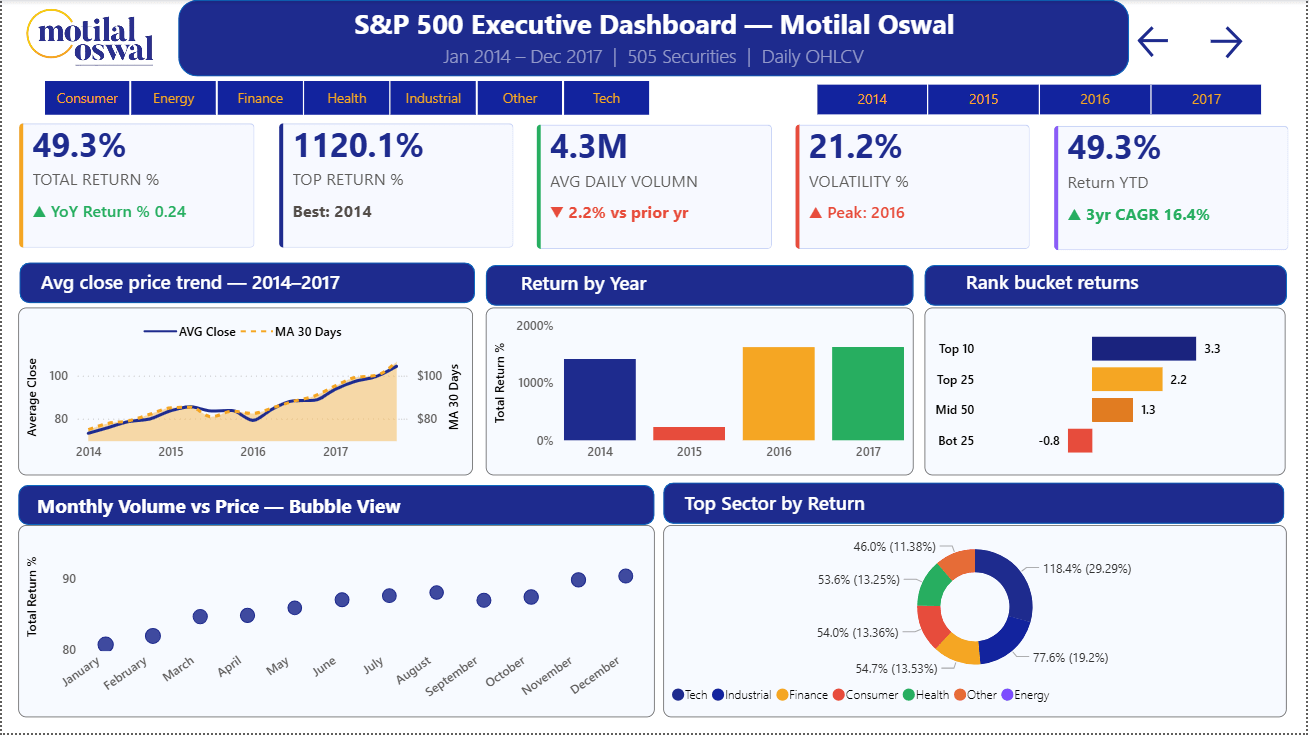Select the 2014 bar in Return by Year
The height and width of the screenshot is (737, 1309).
point(600,399)
